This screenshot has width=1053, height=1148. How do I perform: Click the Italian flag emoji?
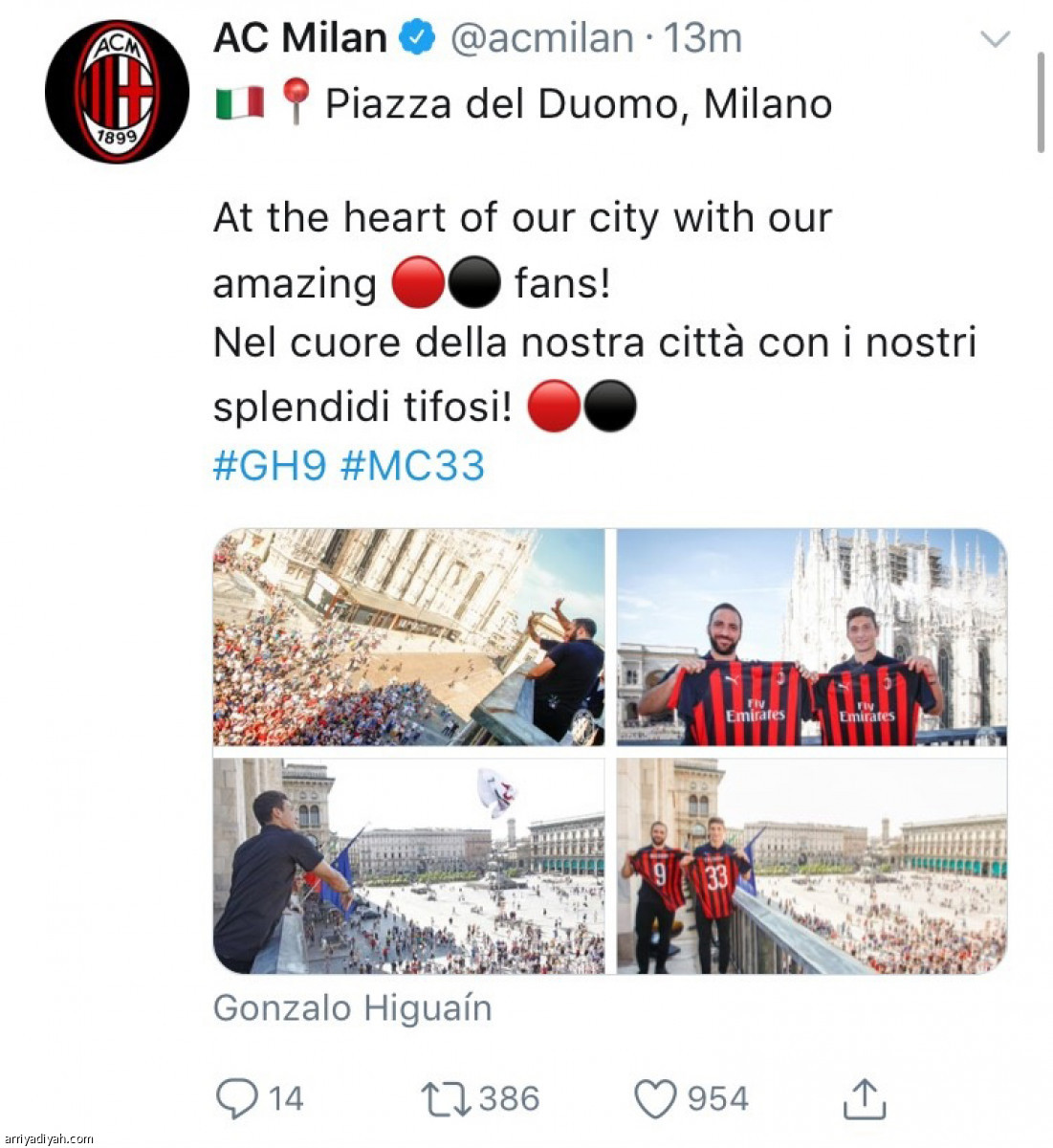pos(240,103)
